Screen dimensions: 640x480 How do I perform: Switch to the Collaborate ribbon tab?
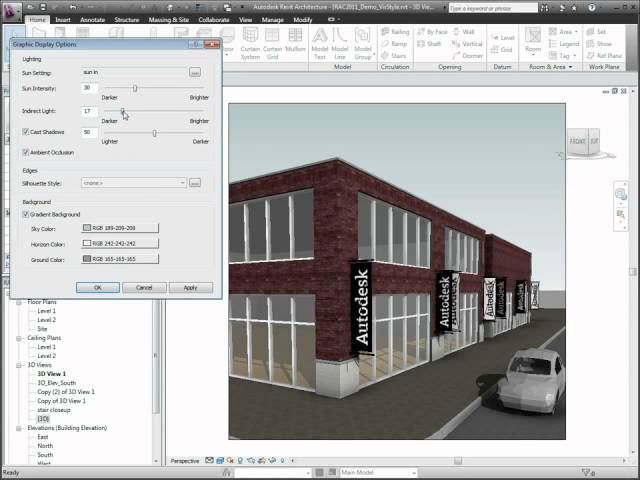click(x=214, y=20)
